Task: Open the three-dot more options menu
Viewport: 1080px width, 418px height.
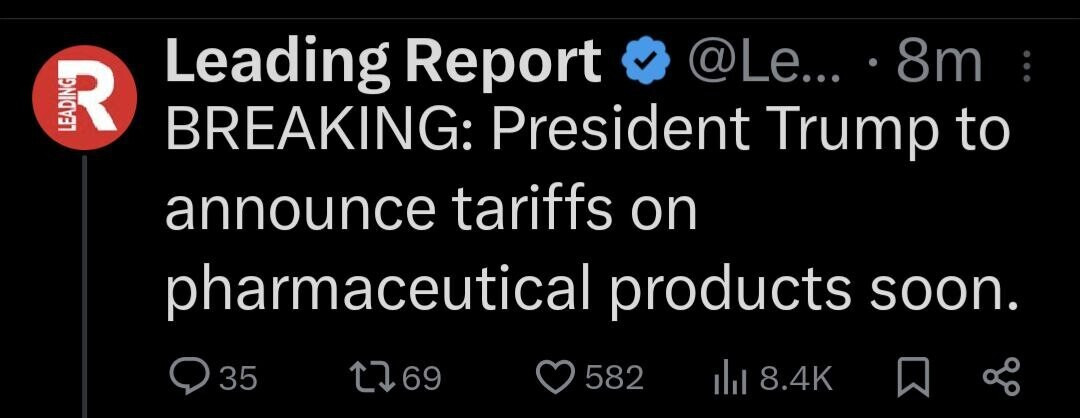Action: [x=1026, y=68]
